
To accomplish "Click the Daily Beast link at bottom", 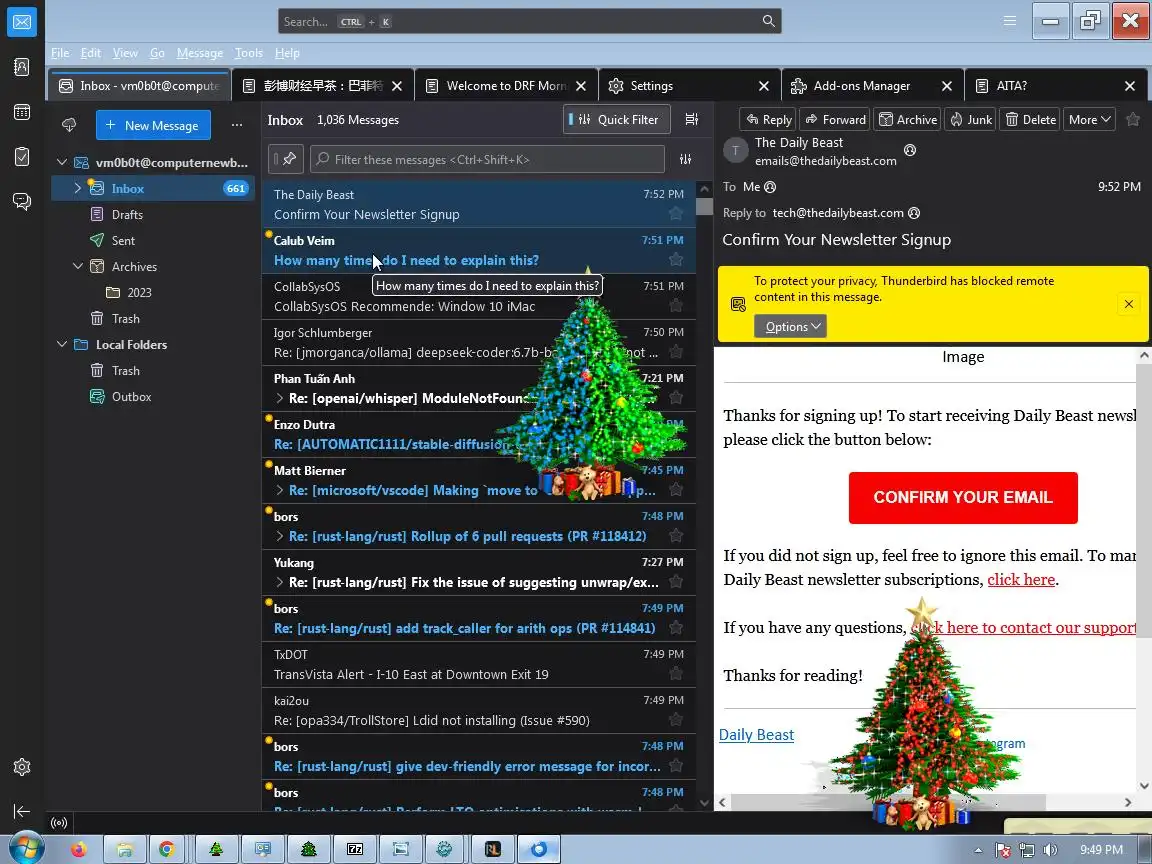I will 756,735.
